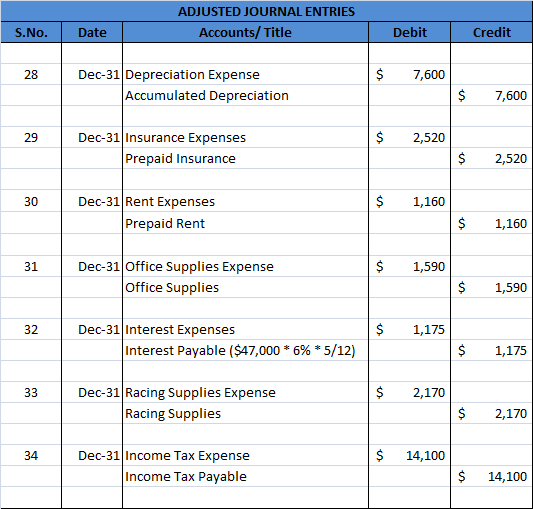533x509 pixels.
Task: Click the 2,170 debit amount
Action: 410,393
